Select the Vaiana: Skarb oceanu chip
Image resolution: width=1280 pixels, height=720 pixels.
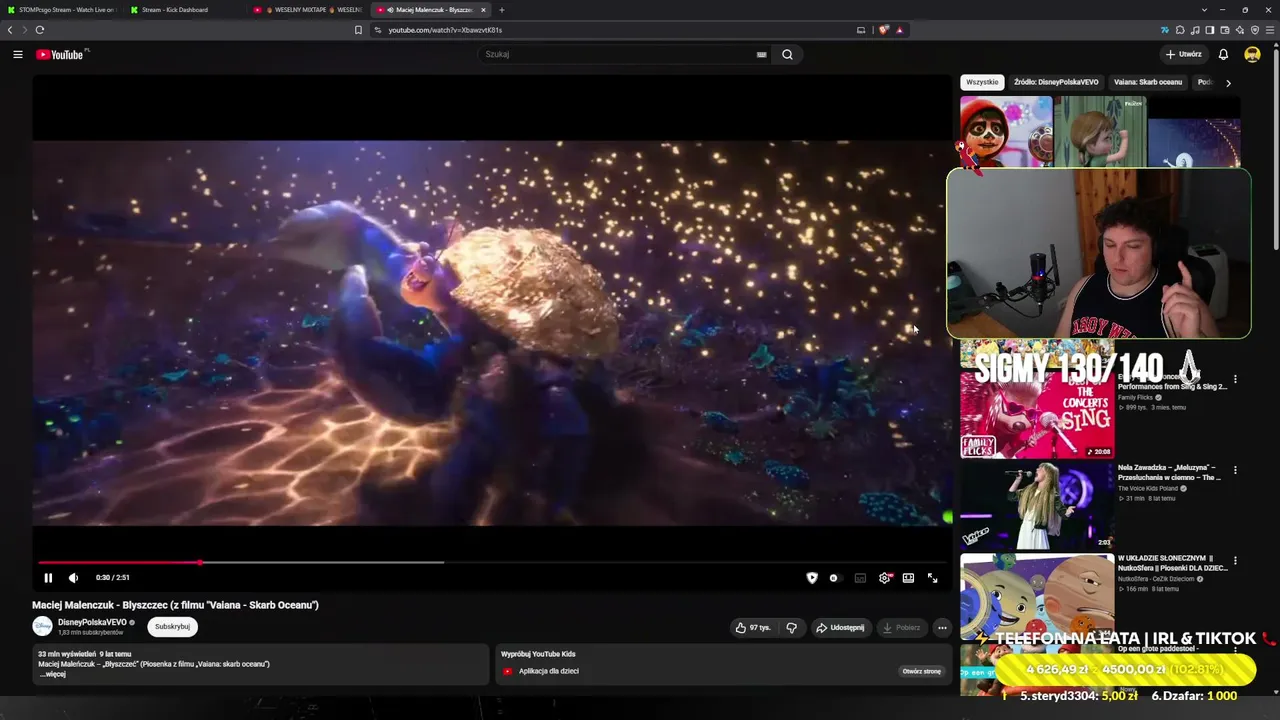coord(1148,82)
